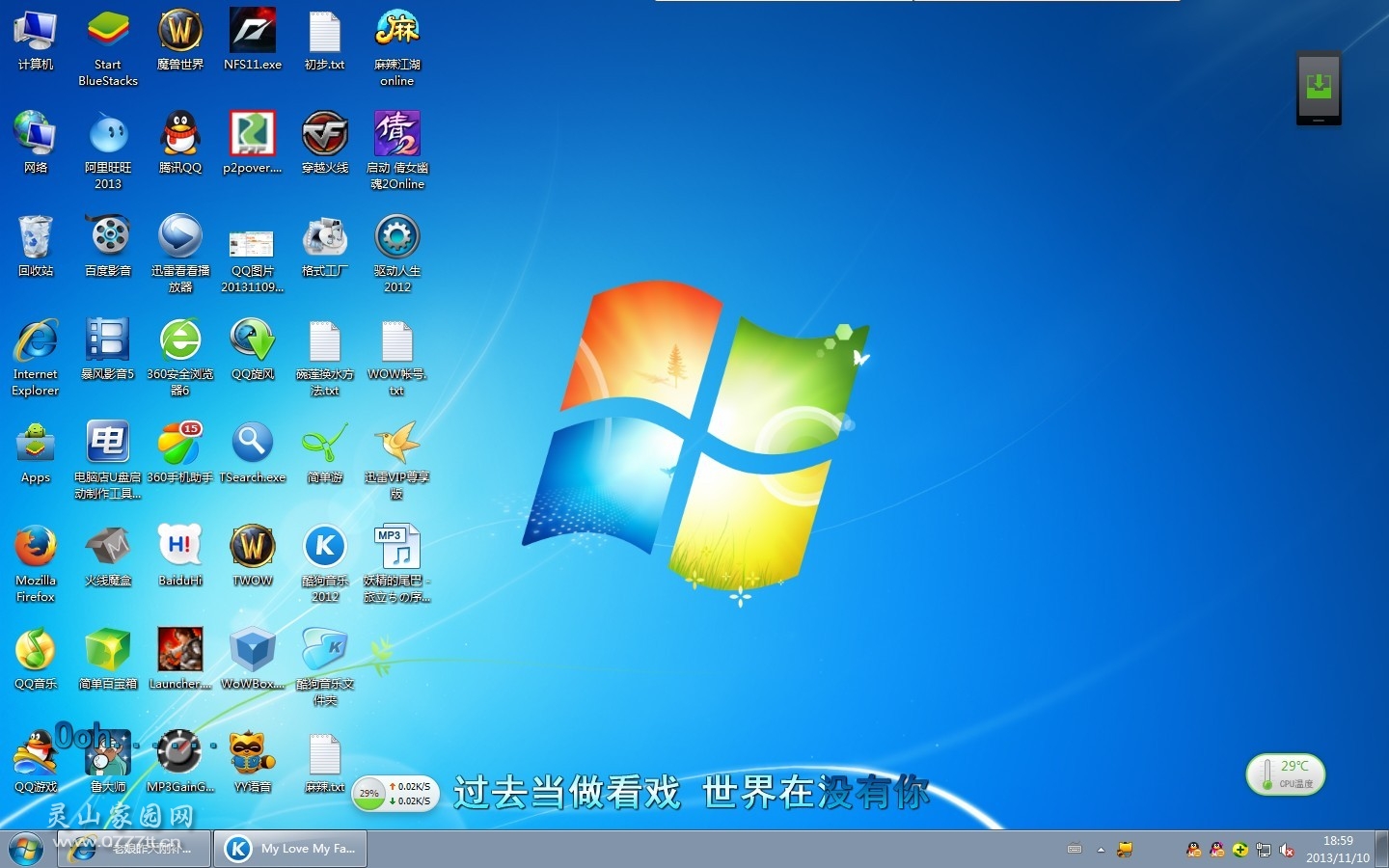Select 百度影音 player icon
The height and width of the screenshot is (868, 1389).
(108, 247)
